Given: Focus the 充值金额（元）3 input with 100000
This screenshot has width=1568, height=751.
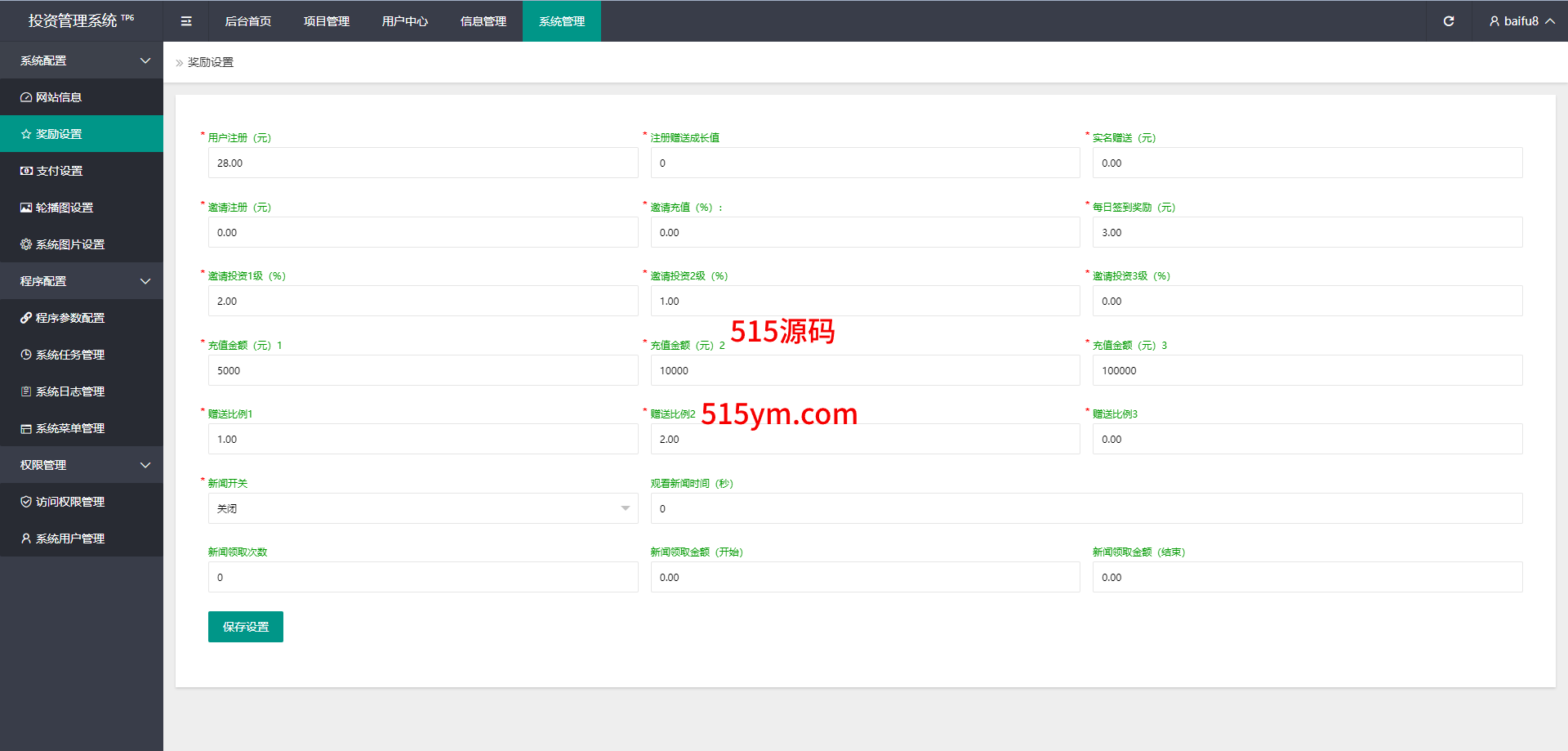Looking at the screenshot, I should tap(1307, 370).
